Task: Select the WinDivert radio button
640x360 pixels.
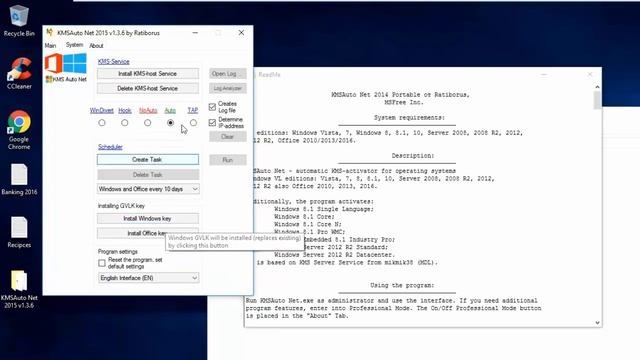Action: 102,122
